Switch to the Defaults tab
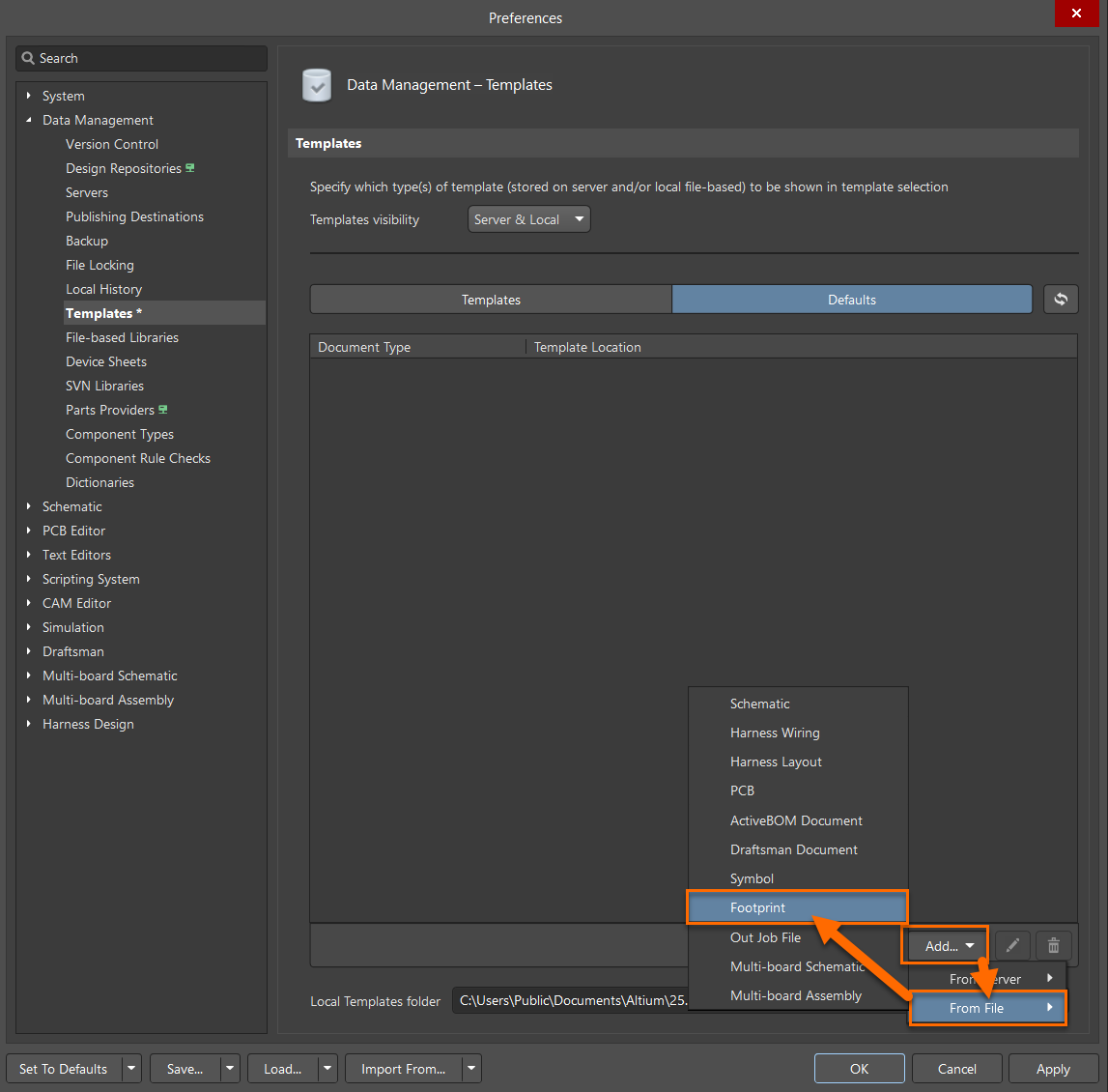The image size is (1108, 1092). [851, 300]
